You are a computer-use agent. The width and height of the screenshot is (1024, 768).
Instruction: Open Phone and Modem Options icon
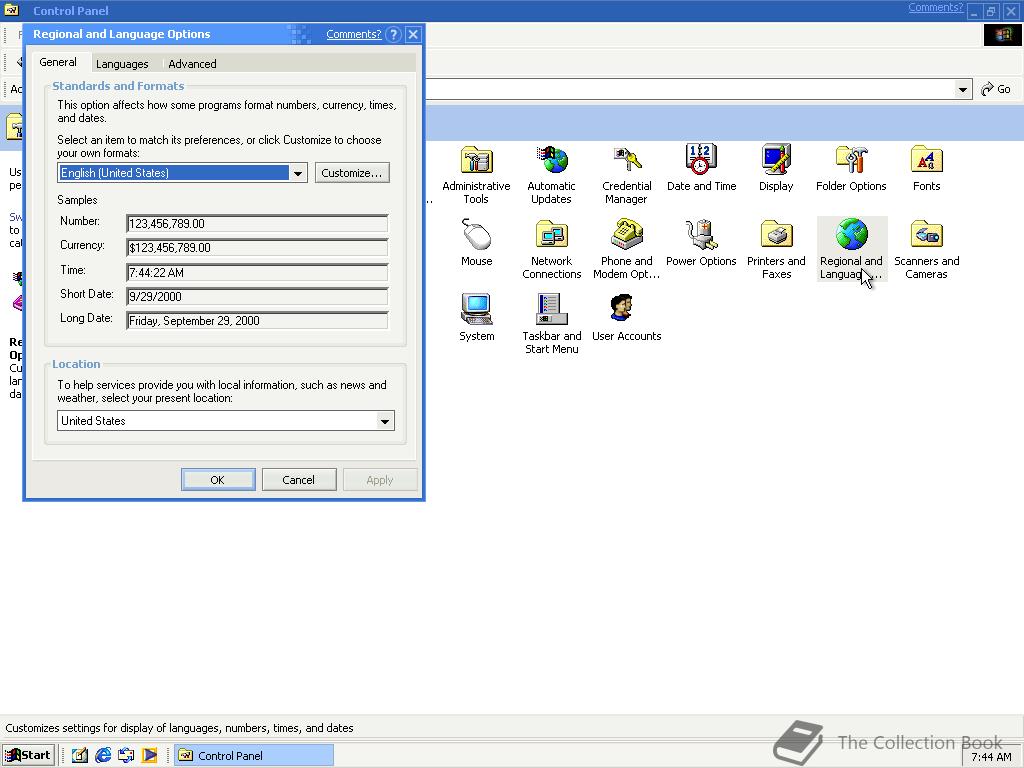pos(626,235)
